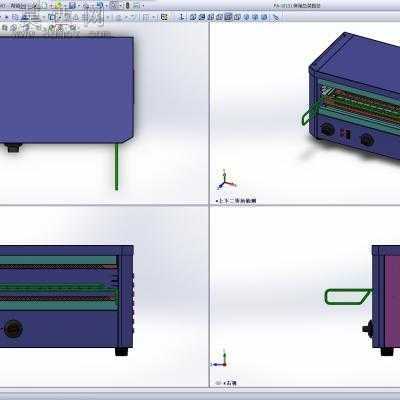Image resolution: width=400 pixels, height=400 pixels.
Task: Select the blue top cover in top-view pane
Action: pyautogui.click(x=67, y=90)
